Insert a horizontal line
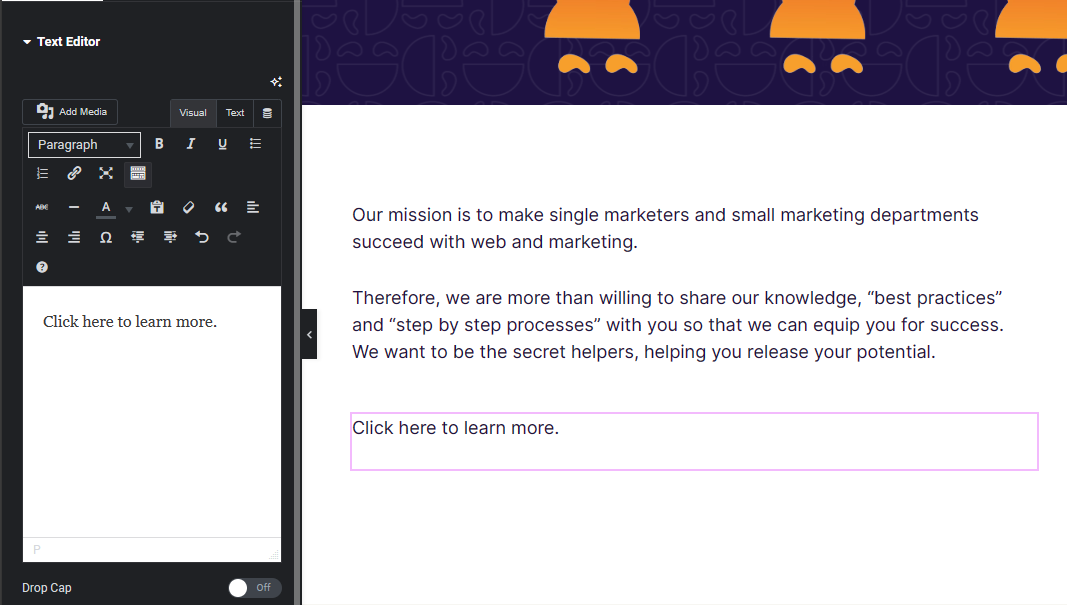The height and width of the screenshot is (605, 1067). point(73,206)
